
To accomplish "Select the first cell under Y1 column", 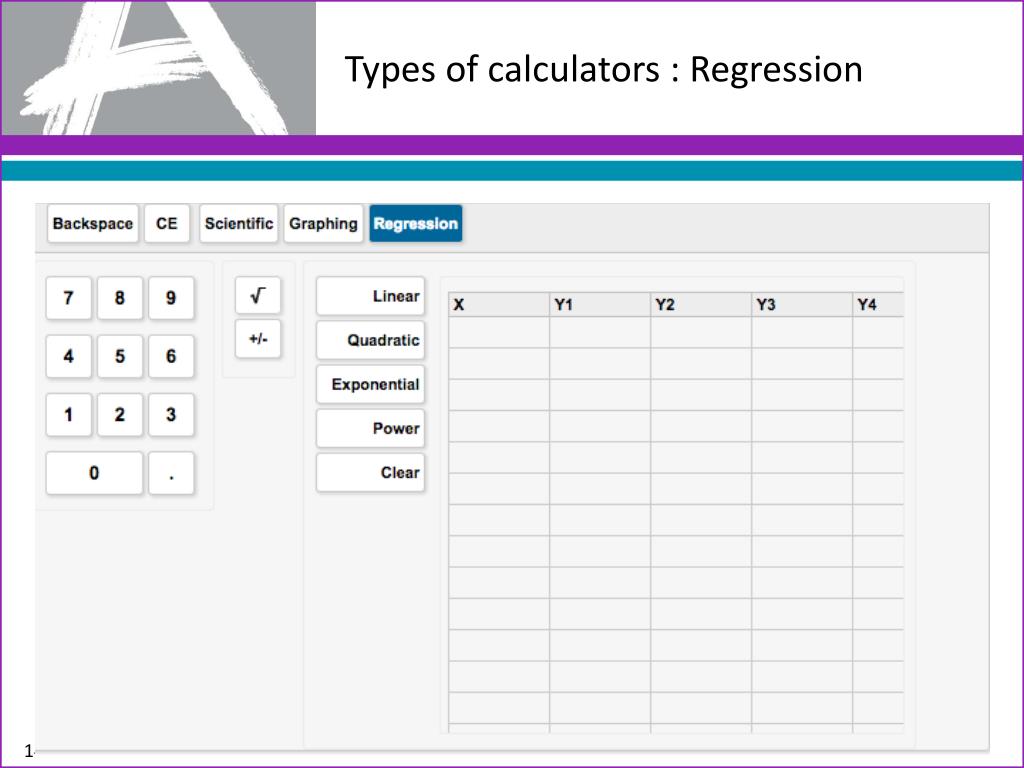I will [599, 333].
